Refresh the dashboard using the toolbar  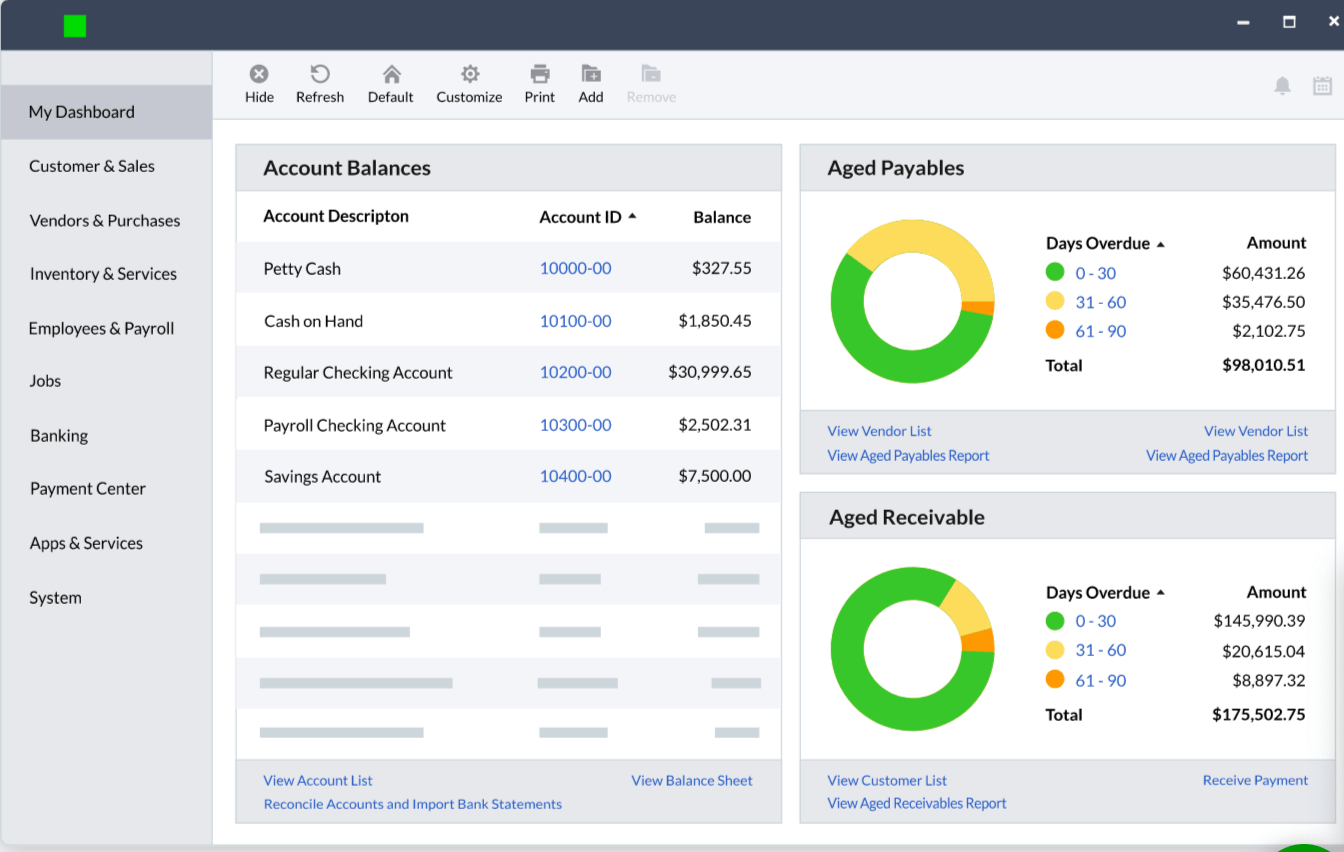coord(320,75)
